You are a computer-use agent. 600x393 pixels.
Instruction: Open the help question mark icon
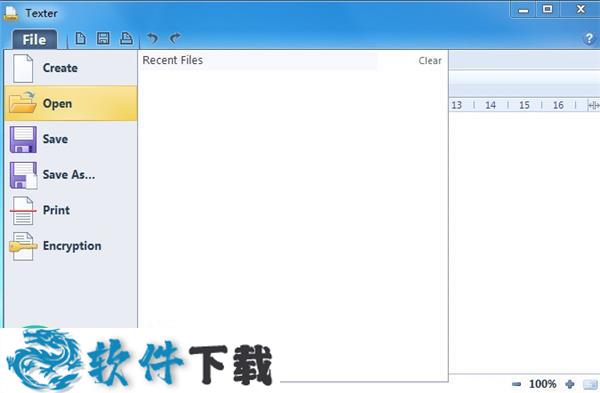[x=589, y=39]
